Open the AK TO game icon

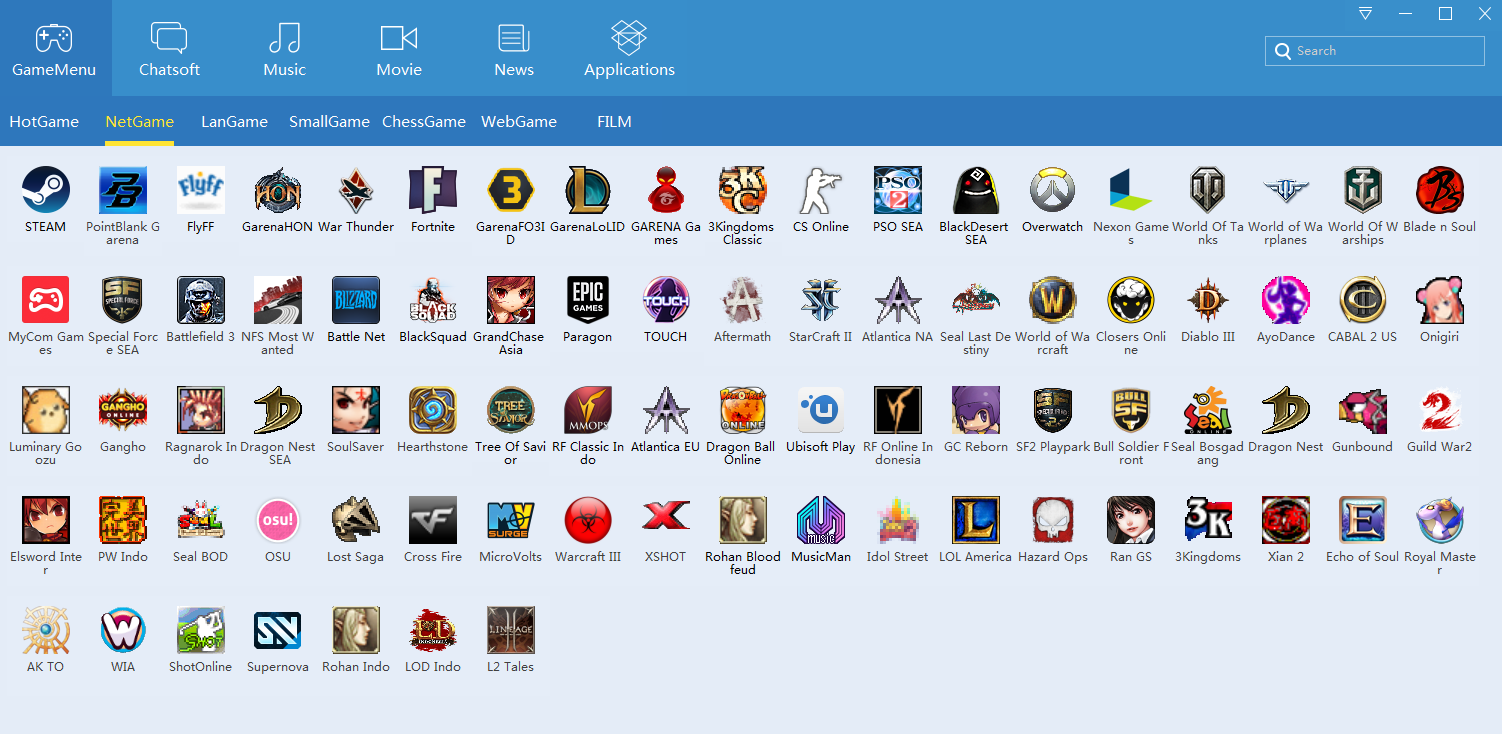[x=45, y=630]
